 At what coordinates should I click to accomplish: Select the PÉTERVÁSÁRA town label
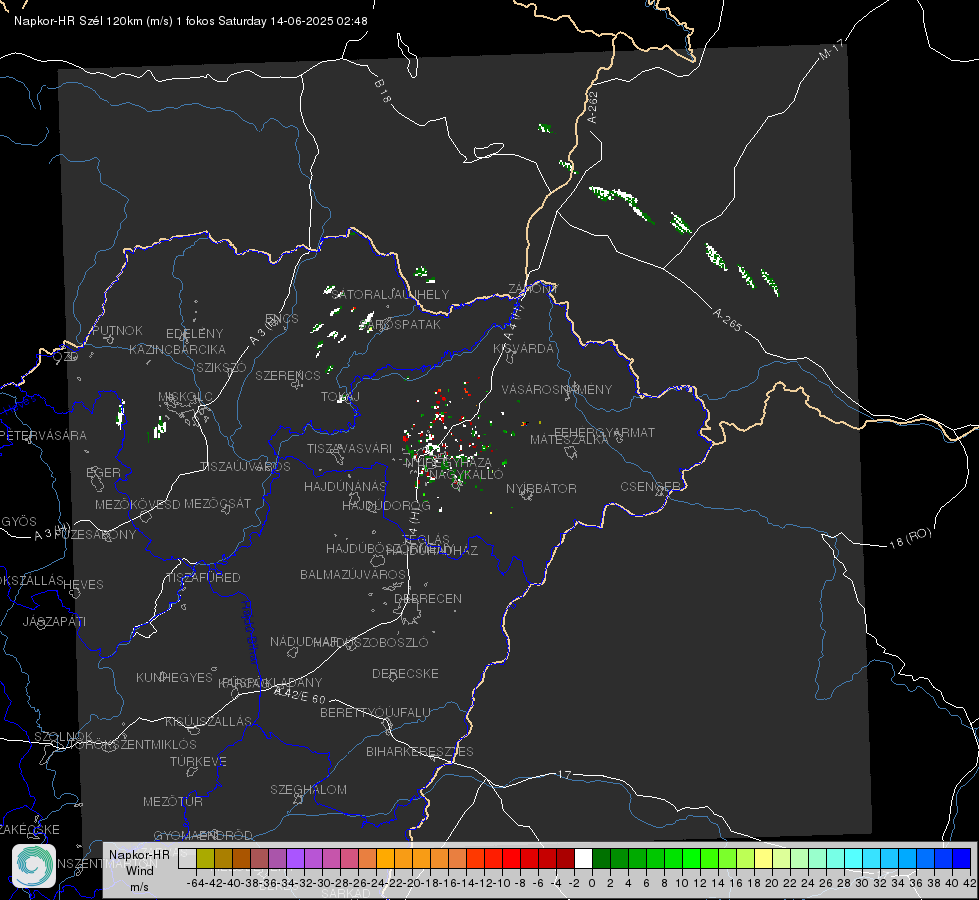[x=44, y=435]
